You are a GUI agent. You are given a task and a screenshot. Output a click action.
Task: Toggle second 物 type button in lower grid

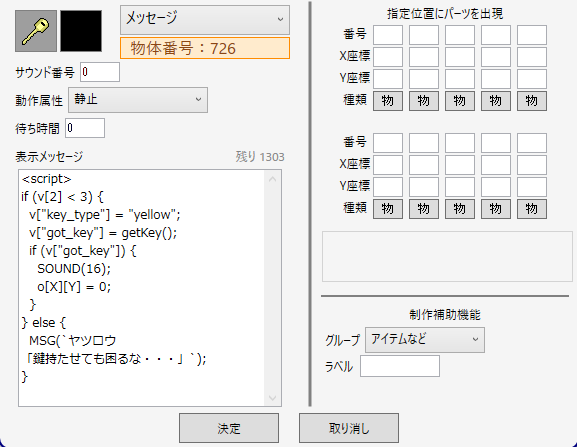click(x=424, y=209)
